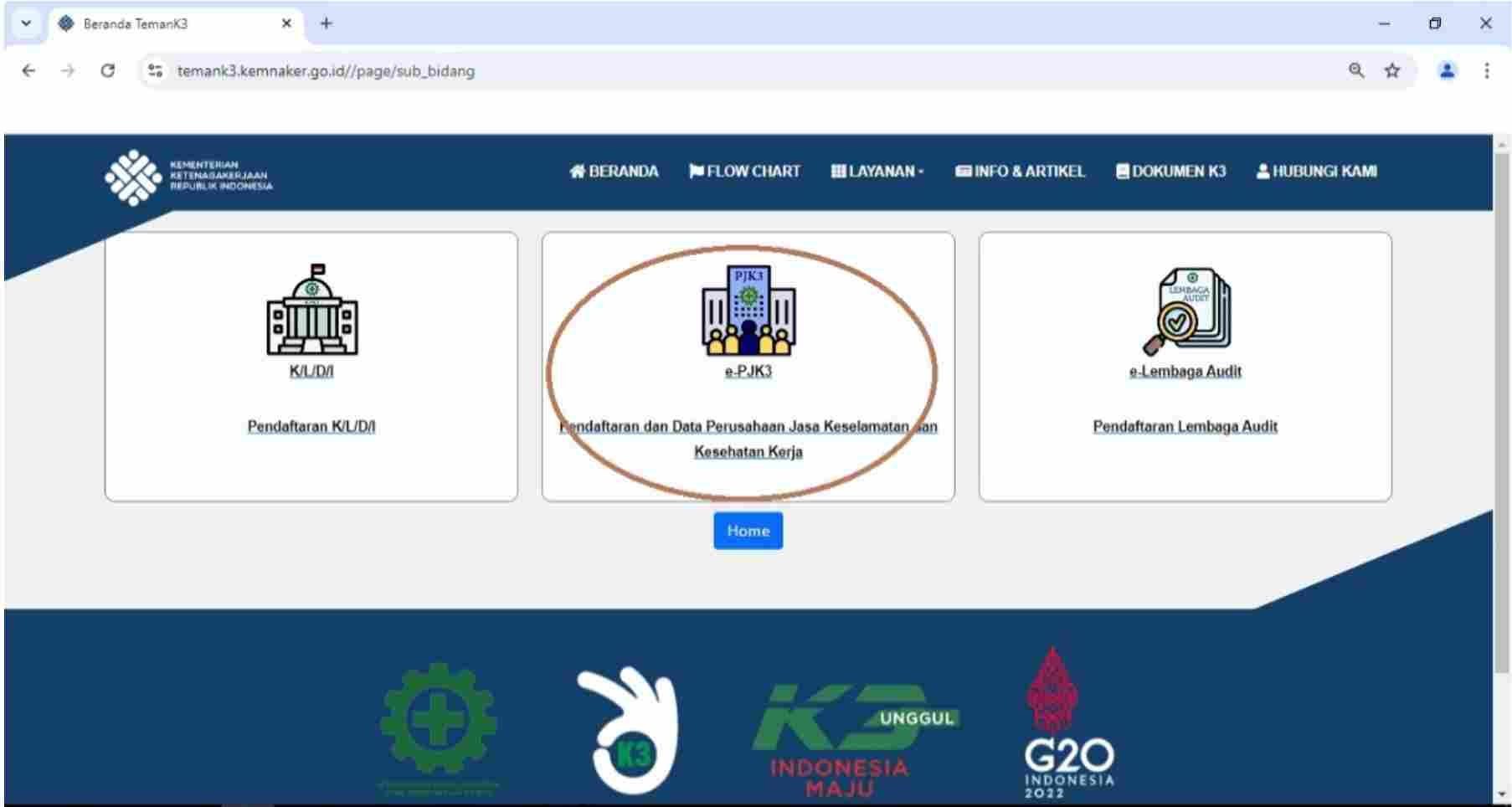Reload the page using the refresh icon
The width and height of the screenshot is (1512, 807).
click(107, 71)
